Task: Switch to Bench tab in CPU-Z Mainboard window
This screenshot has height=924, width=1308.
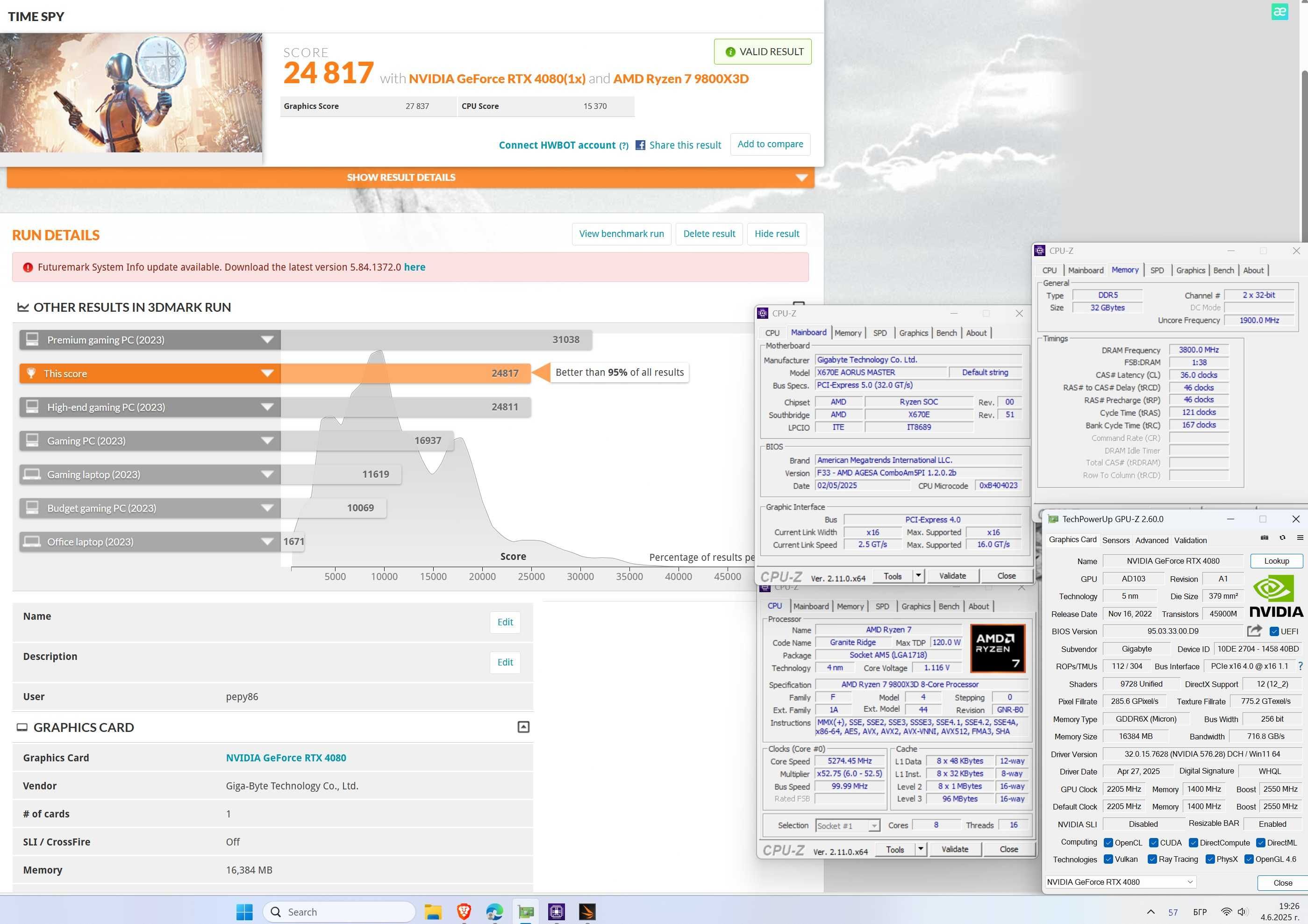Action: 946,333
